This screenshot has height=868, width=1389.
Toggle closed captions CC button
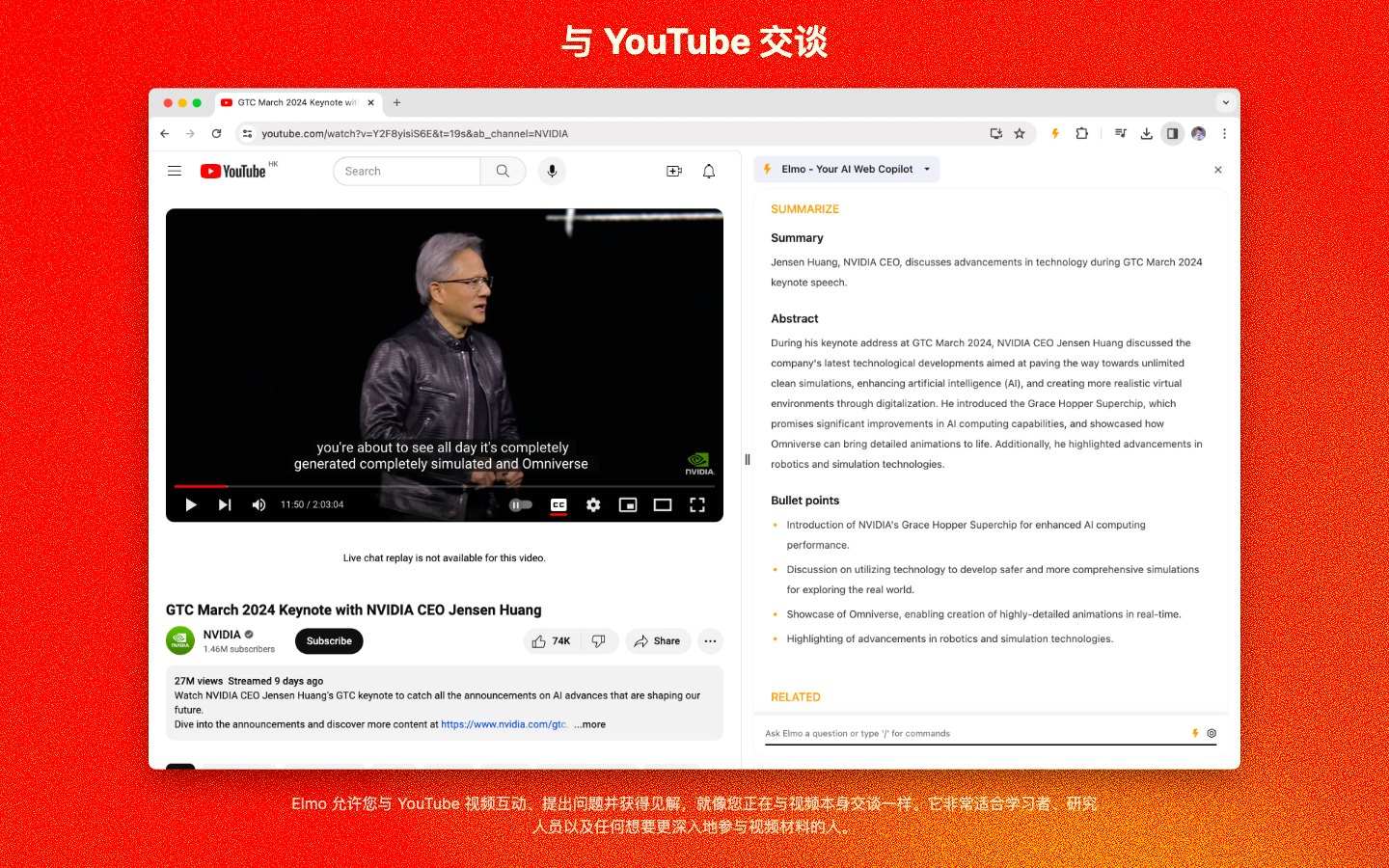coord(558,504)
